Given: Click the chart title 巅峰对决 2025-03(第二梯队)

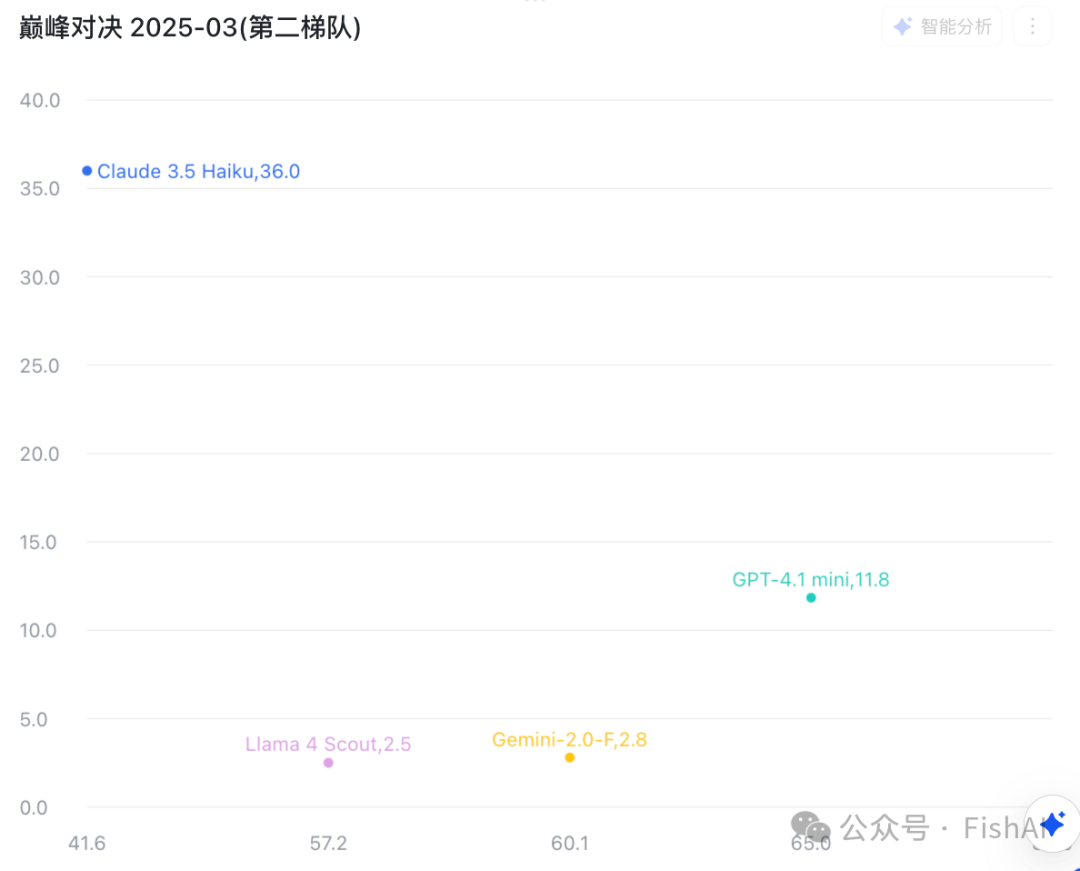Looking at the screenshot, I should pyautogui.click(x=187, y=27).
